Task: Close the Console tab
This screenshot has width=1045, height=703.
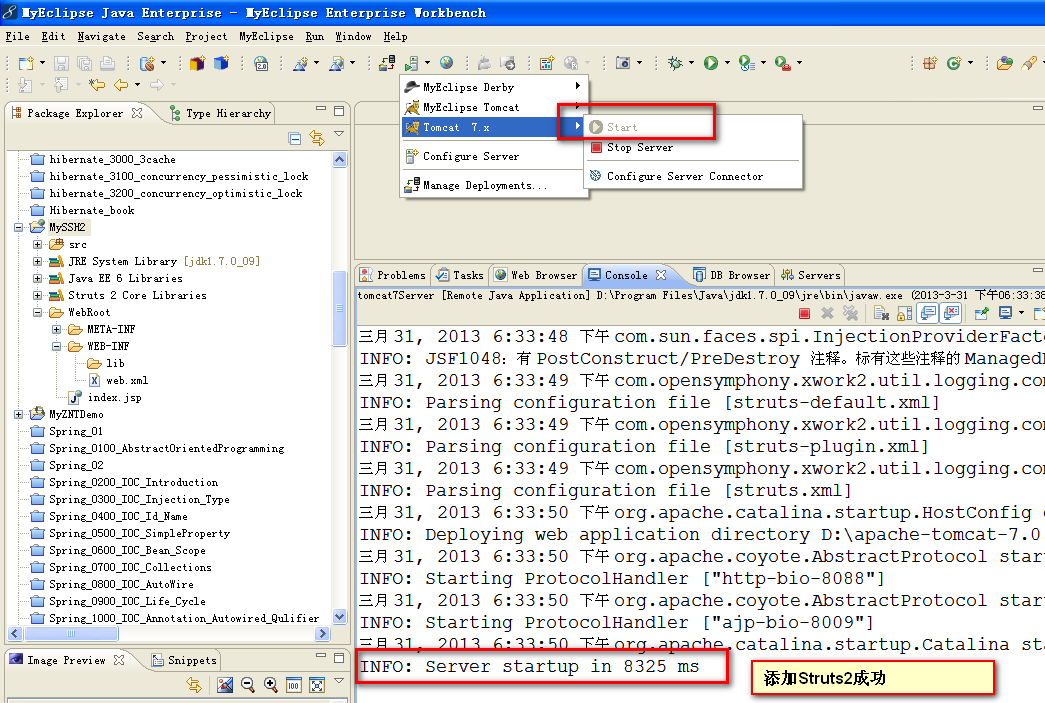Action: pyautogui.click(x=661, y=275)
